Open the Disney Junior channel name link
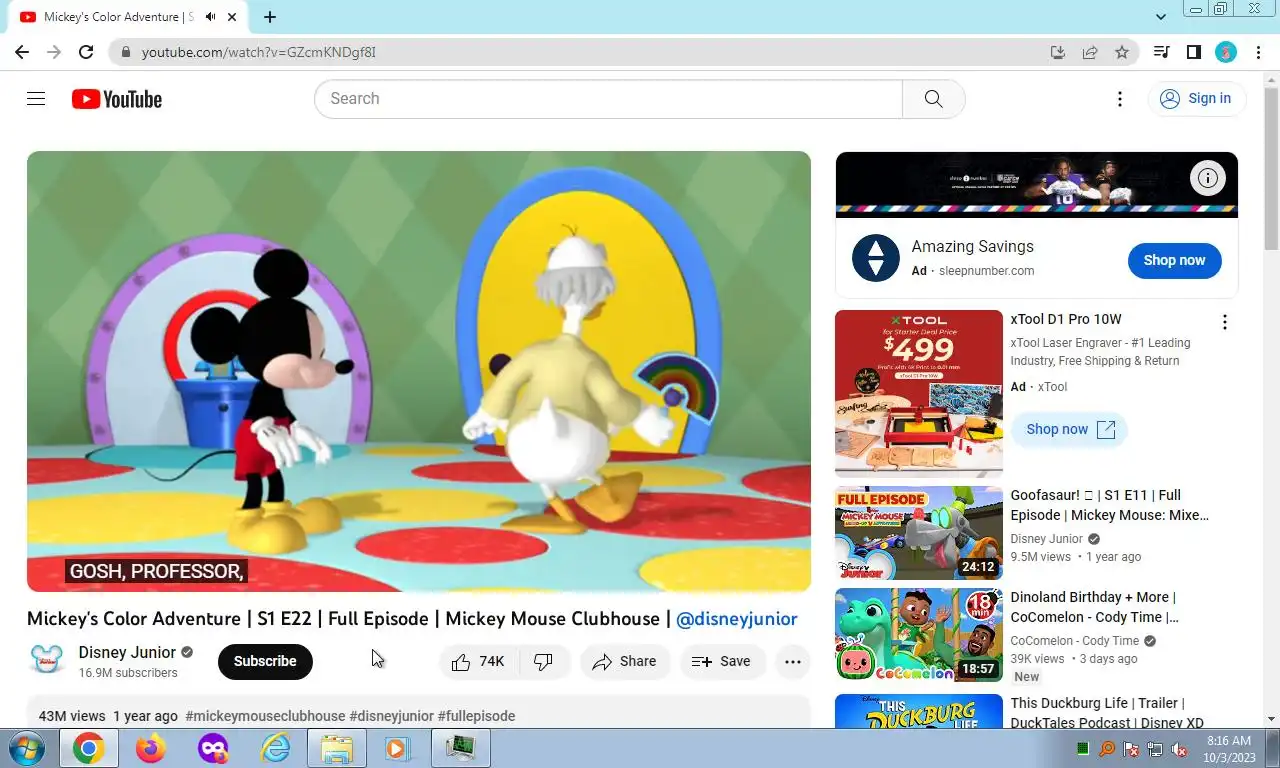This screenshot has width=1280, height=768. coord(127,652)
